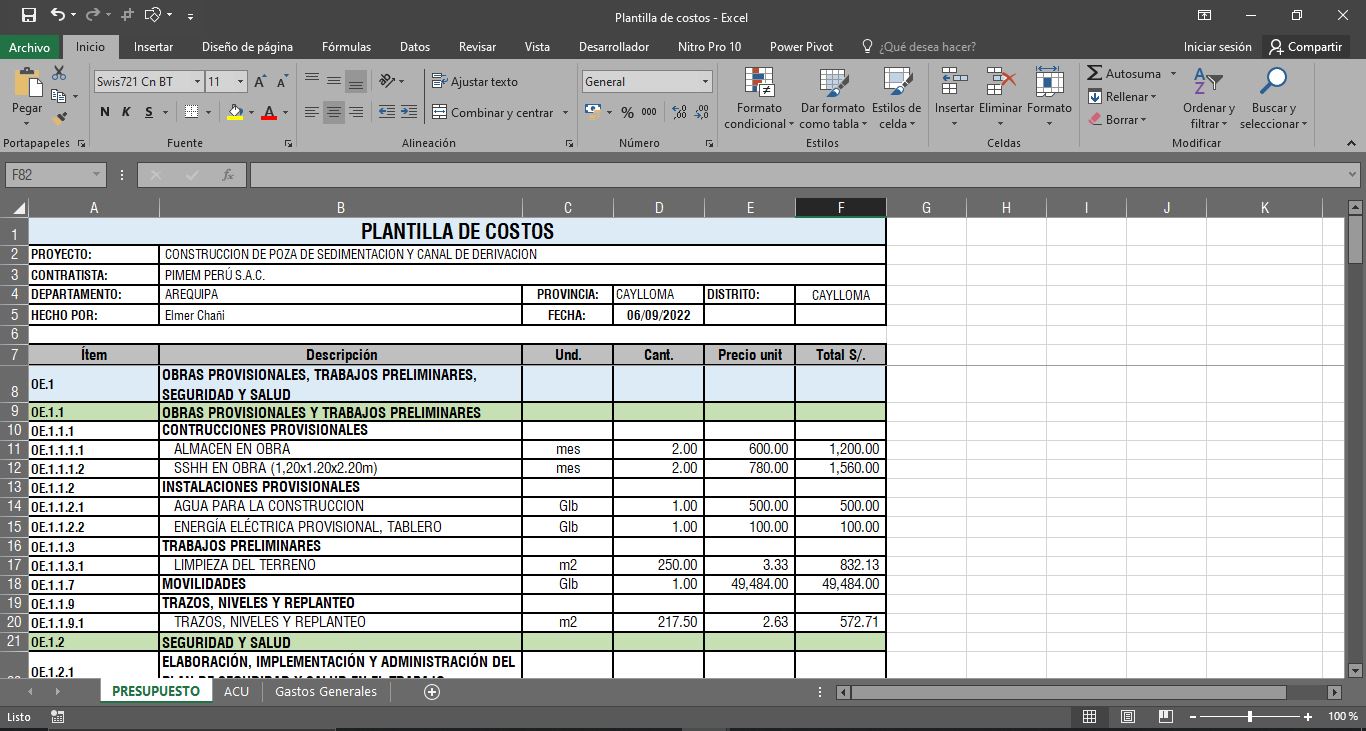The height and width of the screenshot is (731, 1366).
Task: Switch to the Insertar ribbon tab
Action: pos(153,47)
